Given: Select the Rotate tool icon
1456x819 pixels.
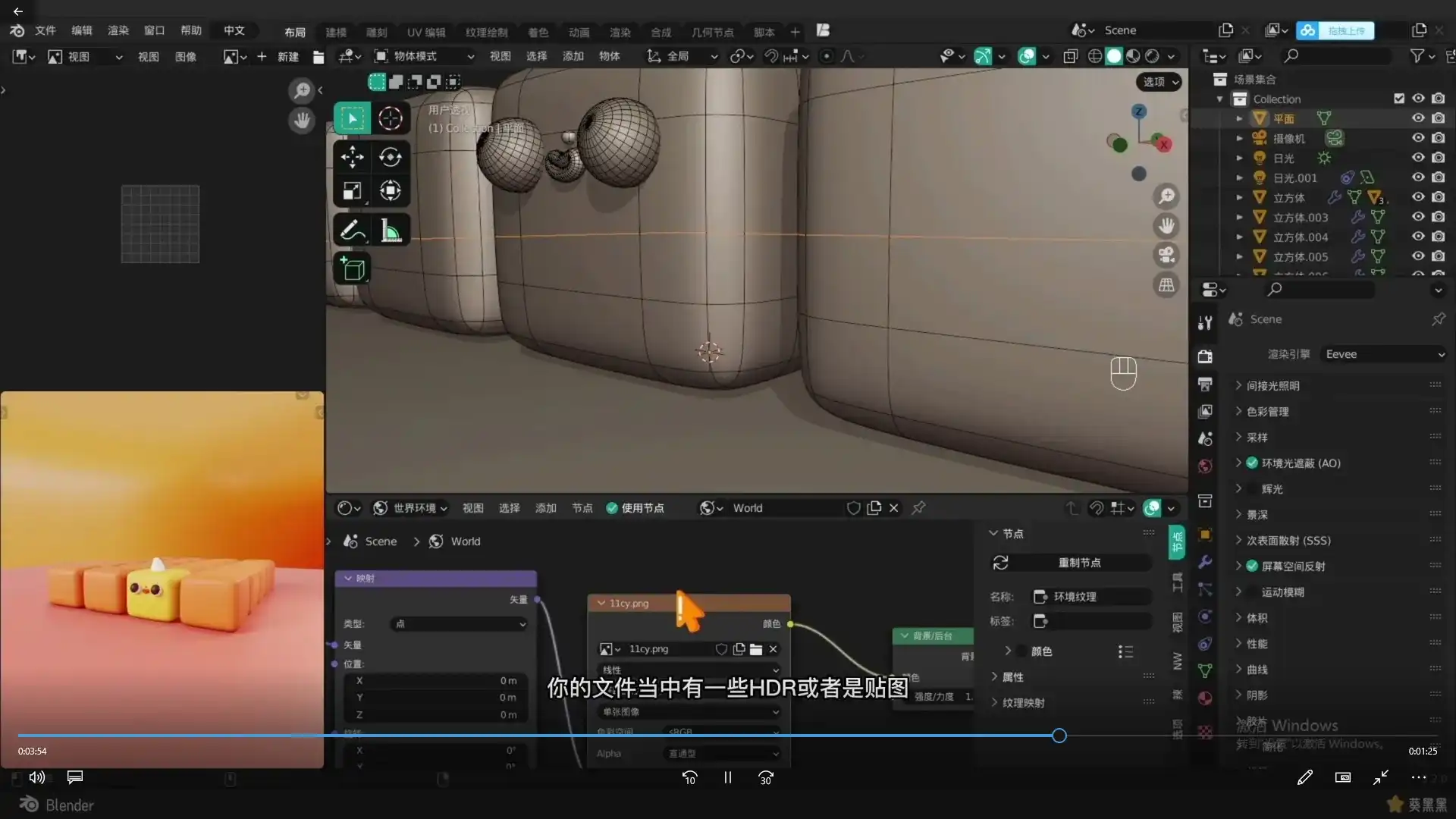Looking at the screenshot, I should tap(391, 157).
